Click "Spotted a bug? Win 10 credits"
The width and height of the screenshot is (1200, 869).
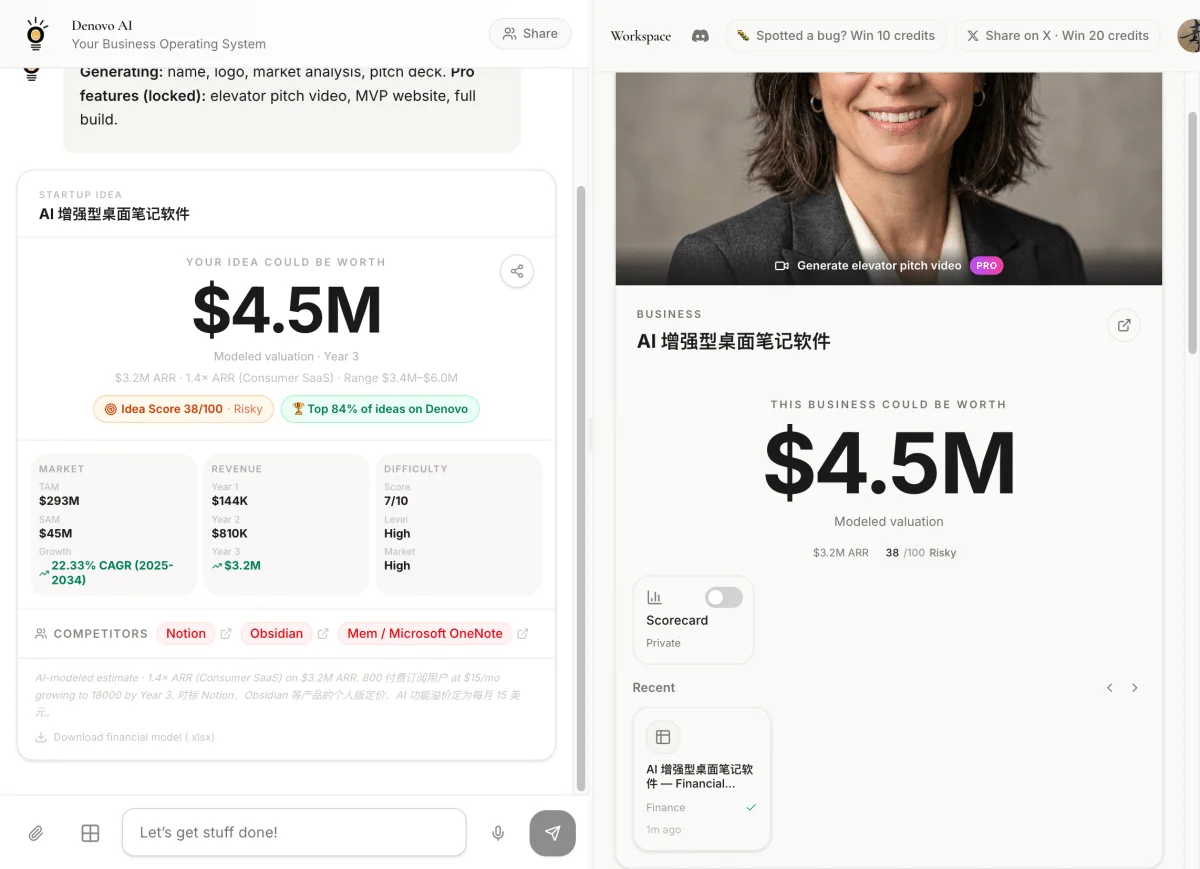pos(835,35)
